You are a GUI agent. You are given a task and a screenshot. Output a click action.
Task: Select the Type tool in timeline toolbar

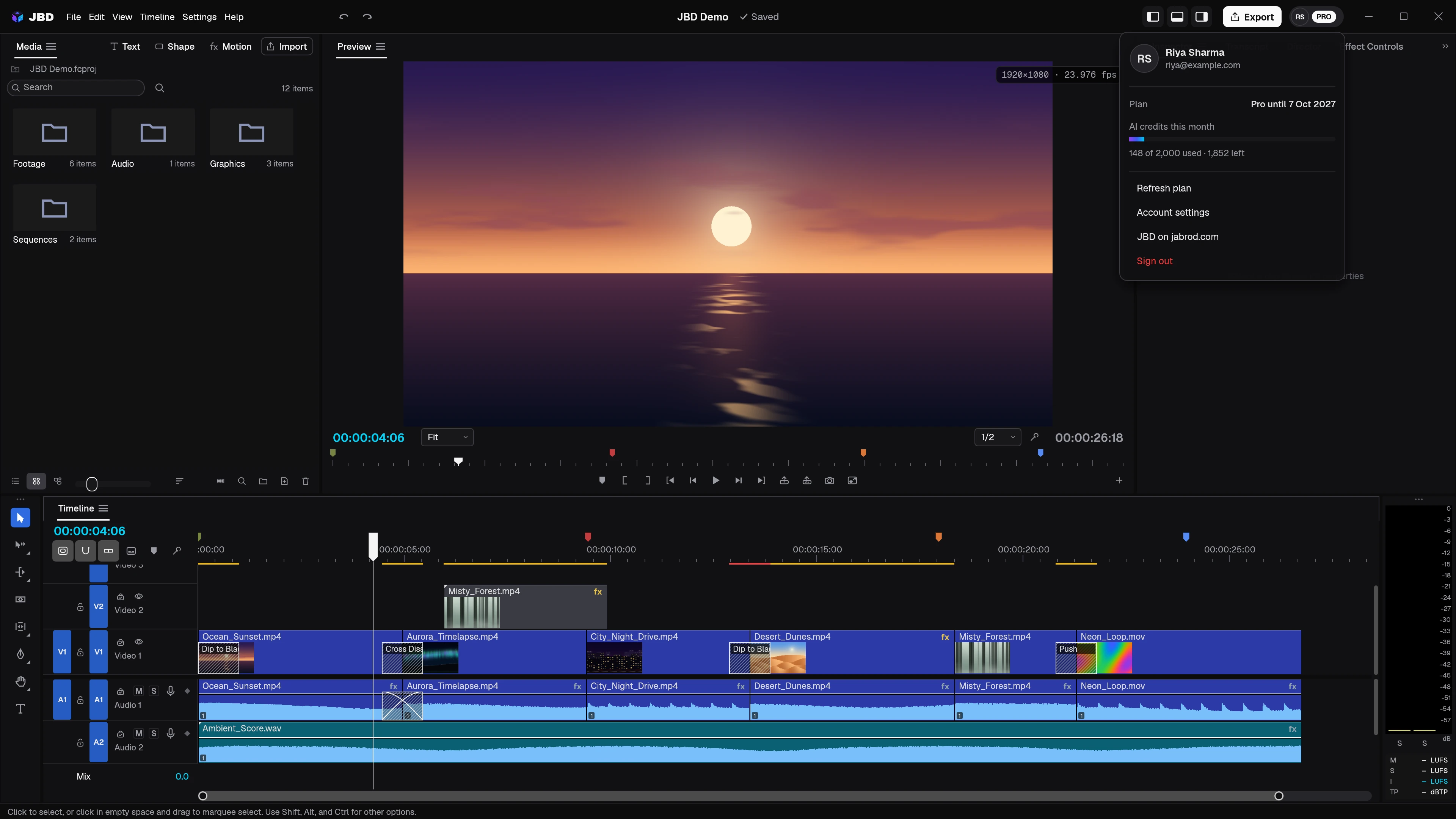point(20,709)
